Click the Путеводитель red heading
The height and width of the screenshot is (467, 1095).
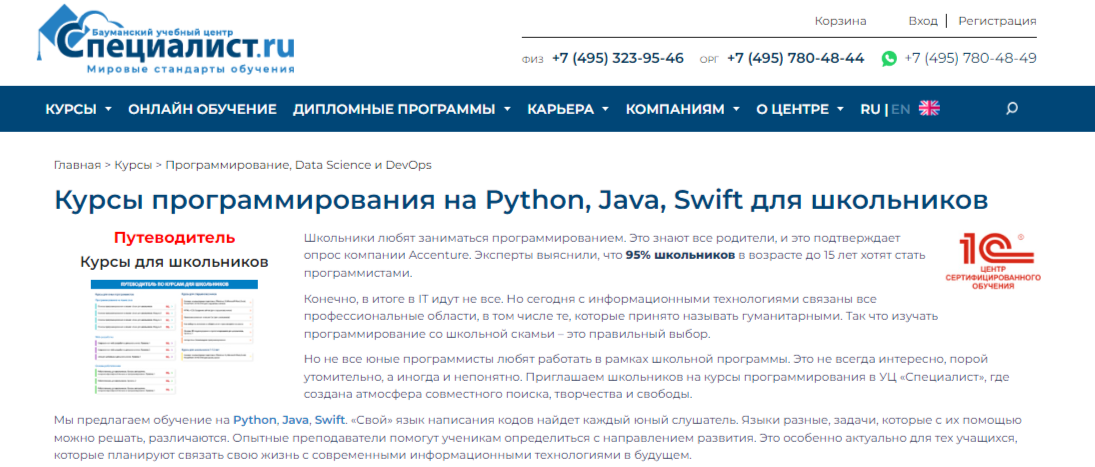pos(174,238)
